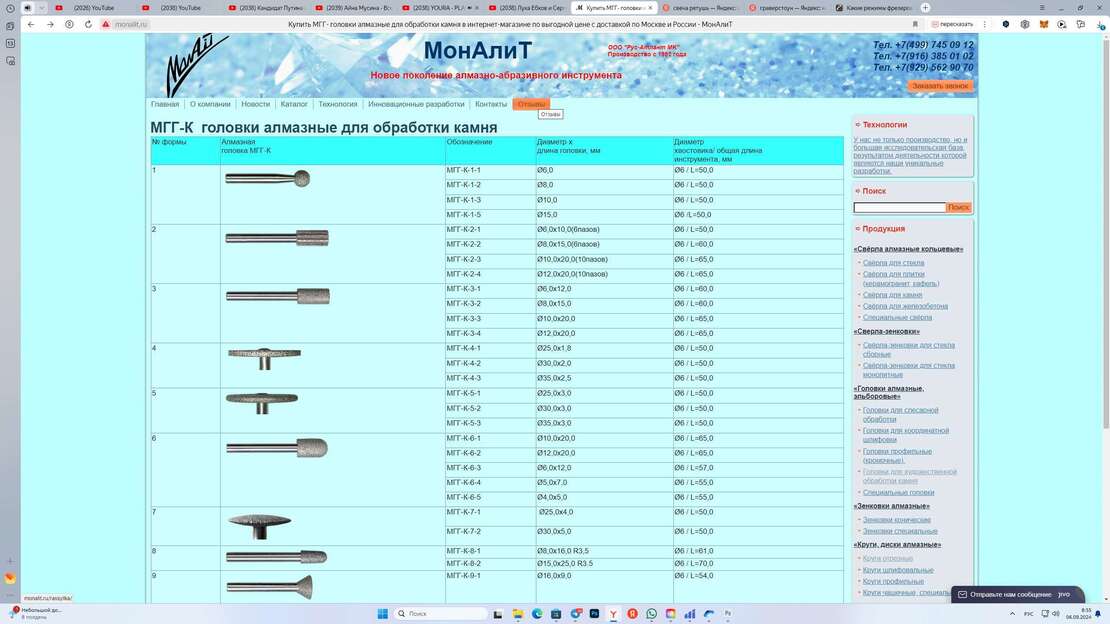Click the browser back arrow
The image size is (1110, 624).
(31, 24)
